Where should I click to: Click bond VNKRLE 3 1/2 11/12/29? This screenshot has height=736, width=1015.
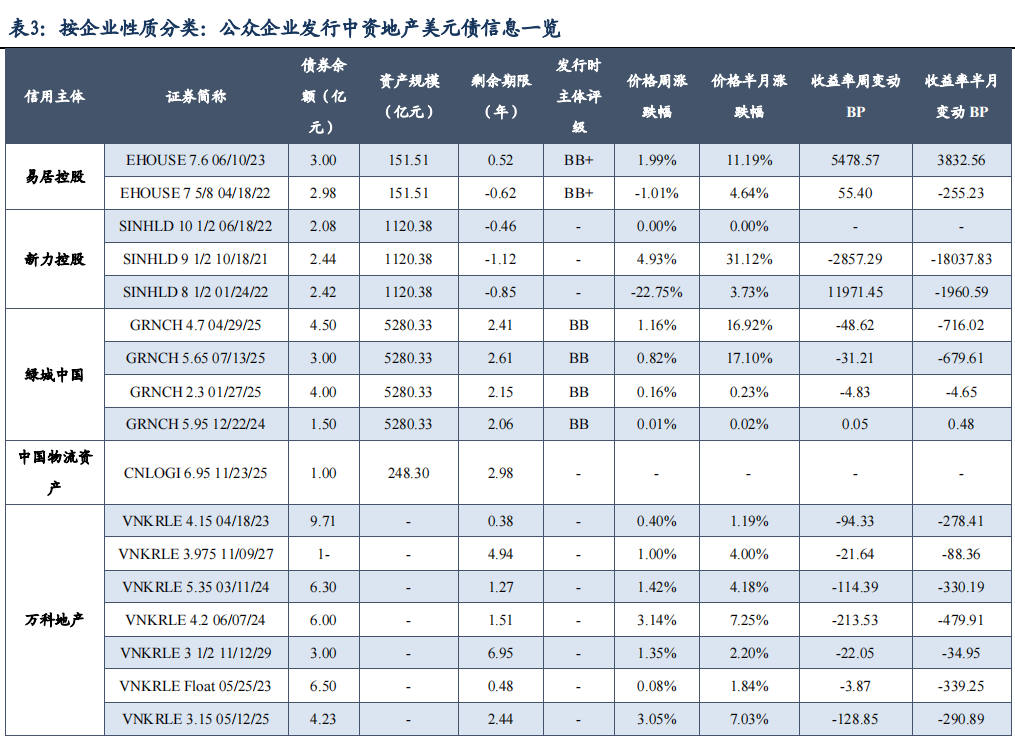pyautogui.click(x=195, y=653)
